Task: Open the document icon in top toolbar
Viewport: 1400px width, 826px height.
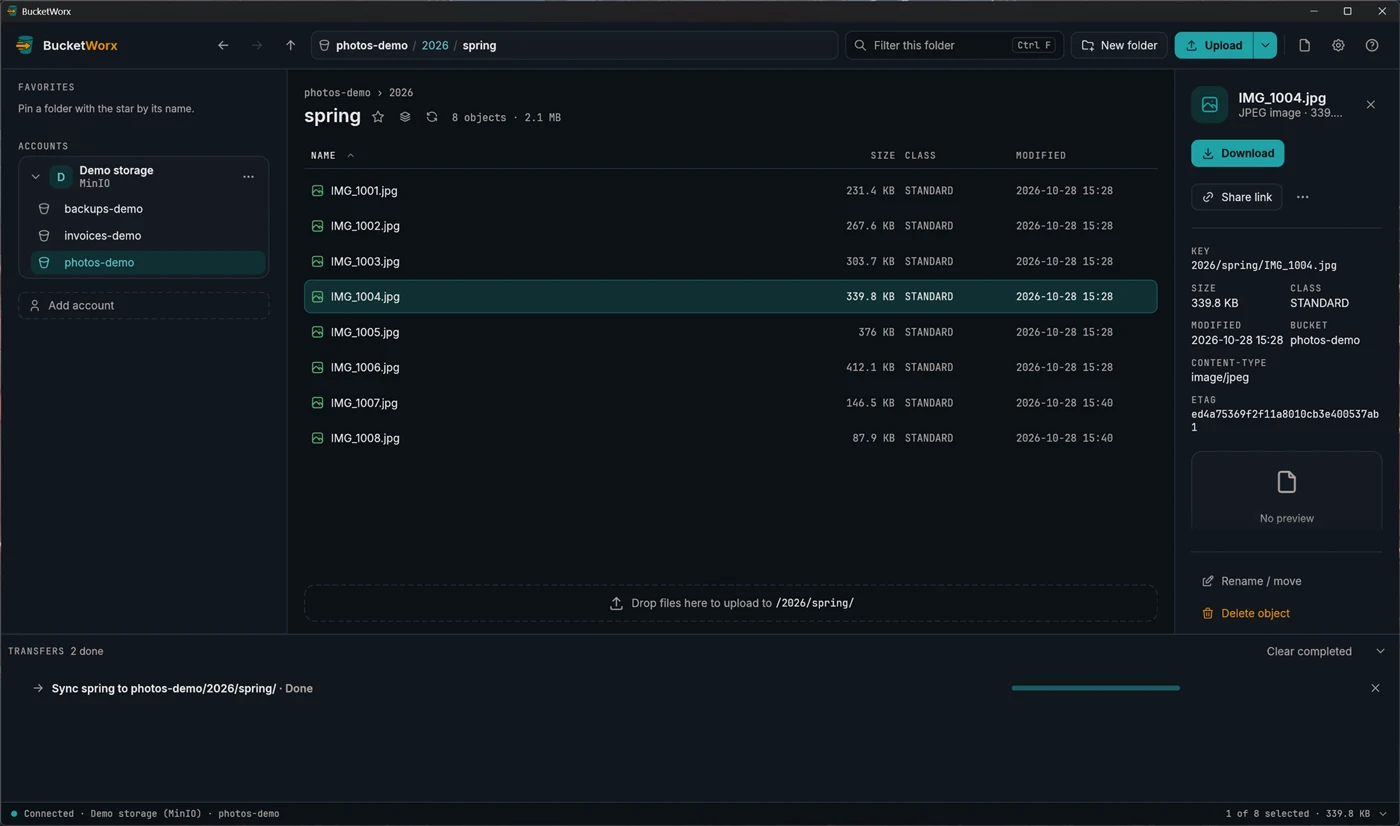Action: coord(1304,45)
